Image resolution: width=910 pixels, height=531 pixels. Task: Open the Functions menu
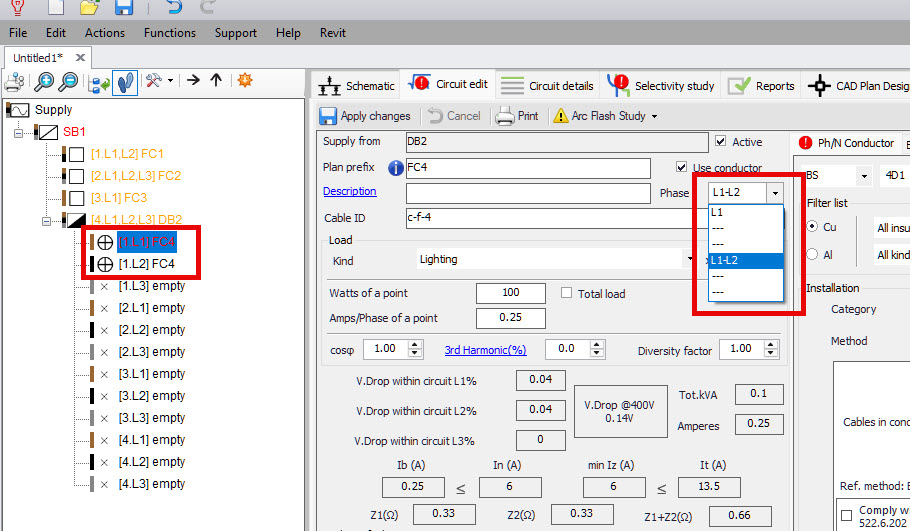pyautogui.click(x=170, y=33)
